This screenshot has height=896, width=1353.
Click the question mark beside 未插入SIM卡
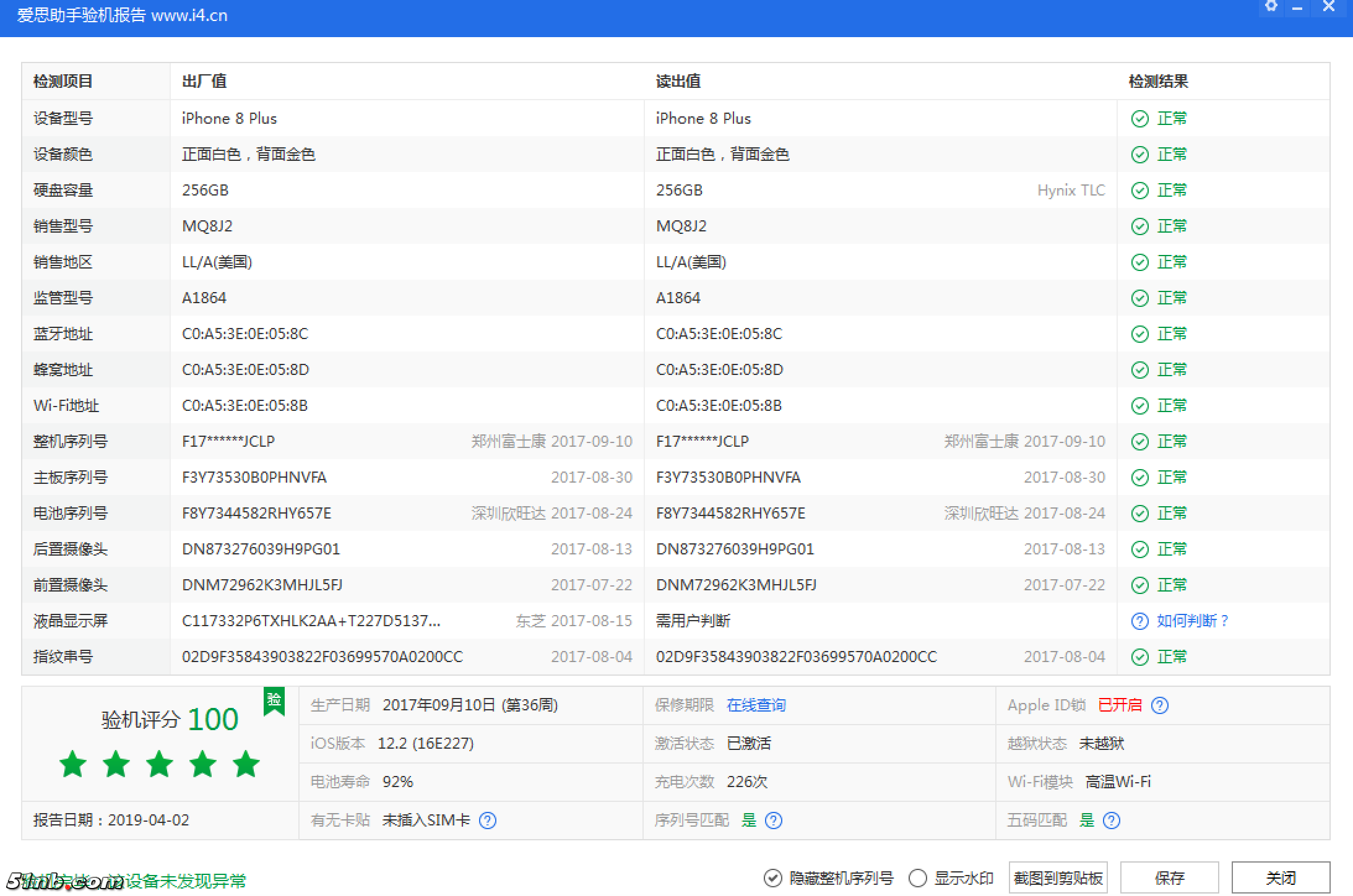click(488, 820)
